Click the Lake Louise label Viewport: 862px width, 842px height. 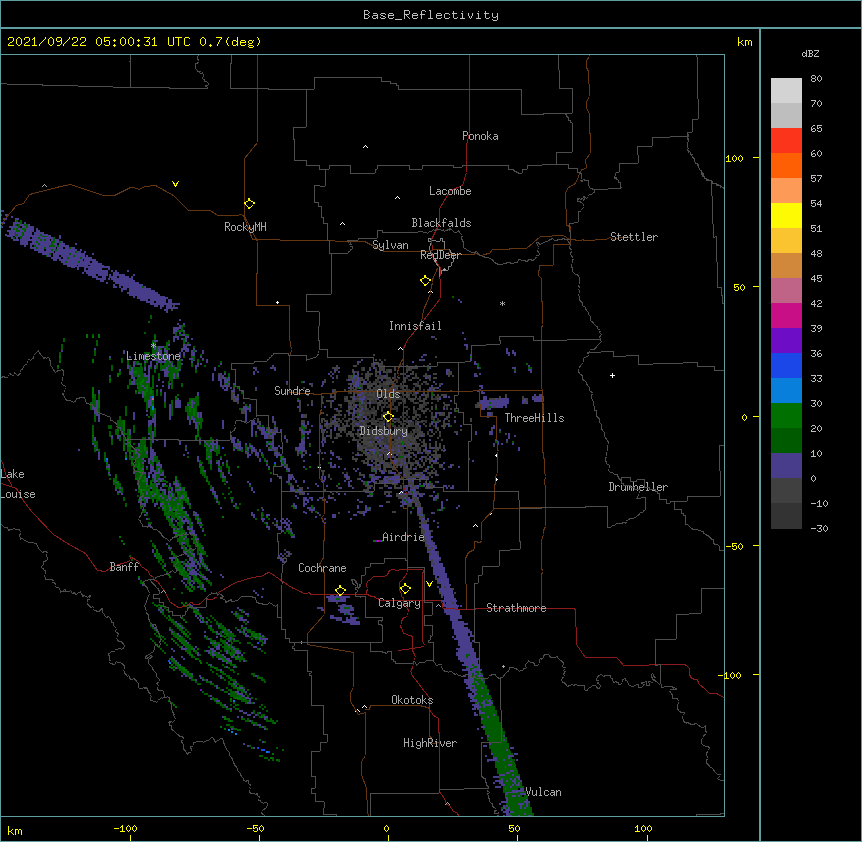18,484
